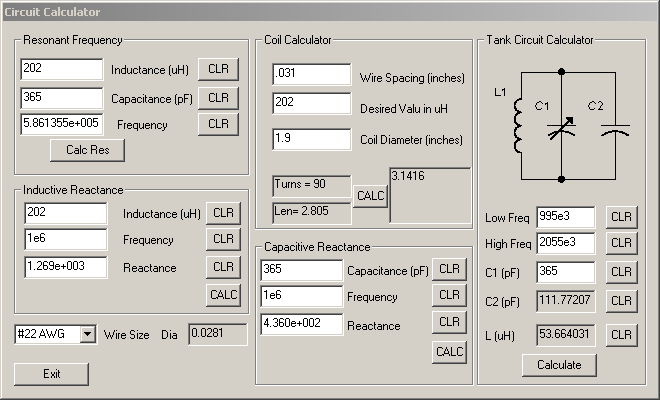Screen dimensions: 660x400
Task: Edit the Low Freq field 995e3
Action: (x=566, y=217)
